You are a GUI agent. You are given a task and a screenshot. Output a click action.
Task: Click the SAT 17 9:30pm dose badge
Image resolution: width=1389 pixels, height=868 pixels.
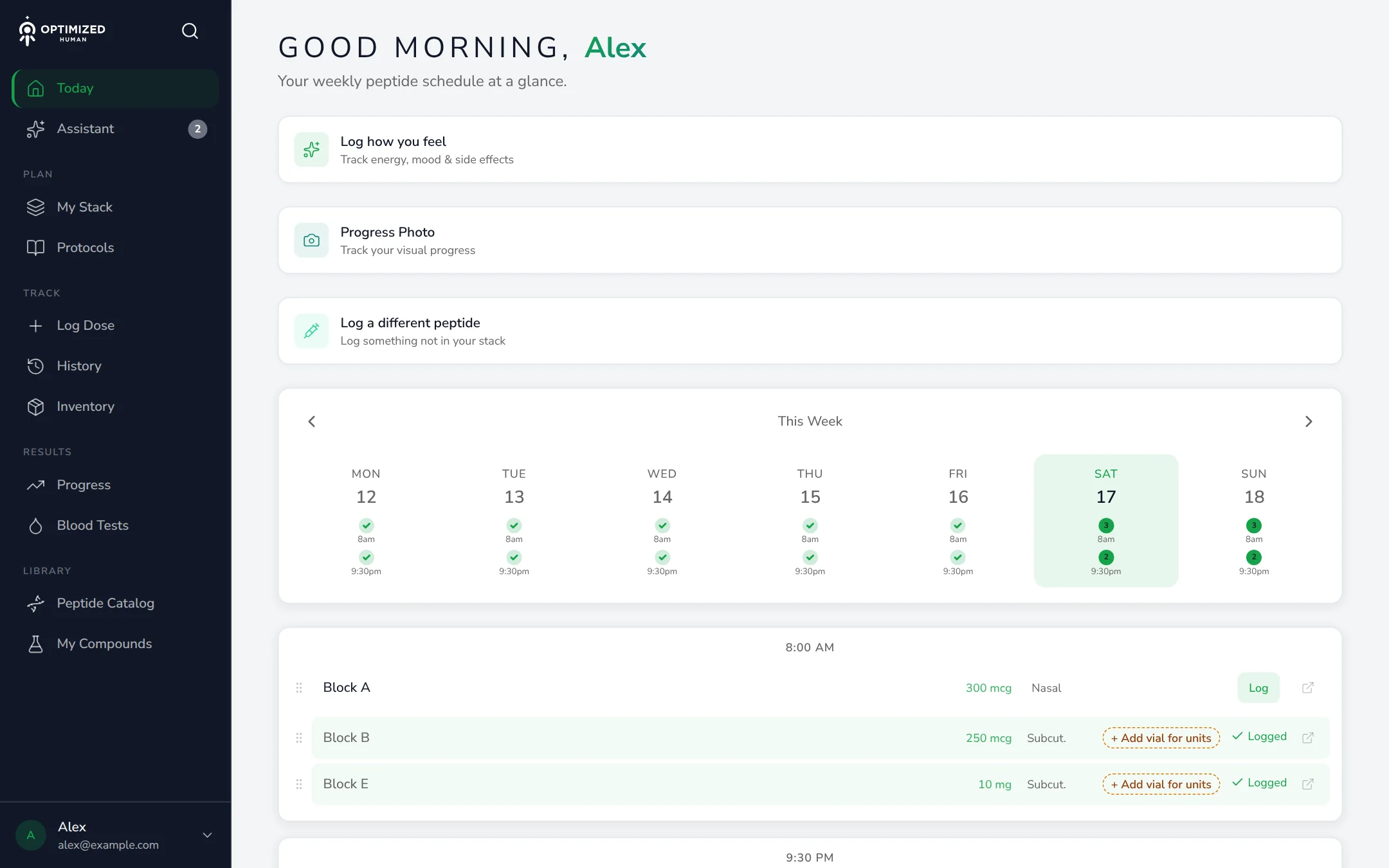pos(1106,557)
